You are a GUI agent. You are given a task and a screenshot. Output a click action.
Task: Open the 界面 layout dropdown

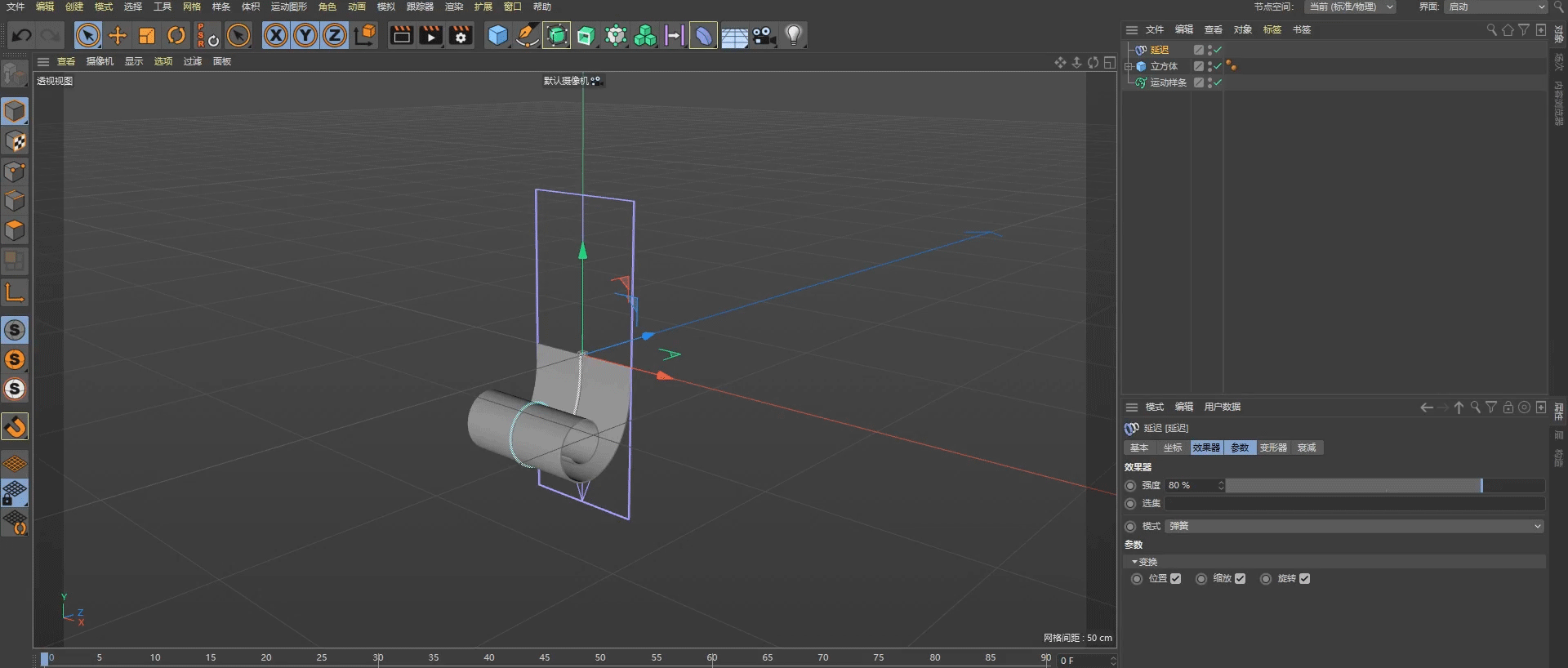tap(1496, 7)
